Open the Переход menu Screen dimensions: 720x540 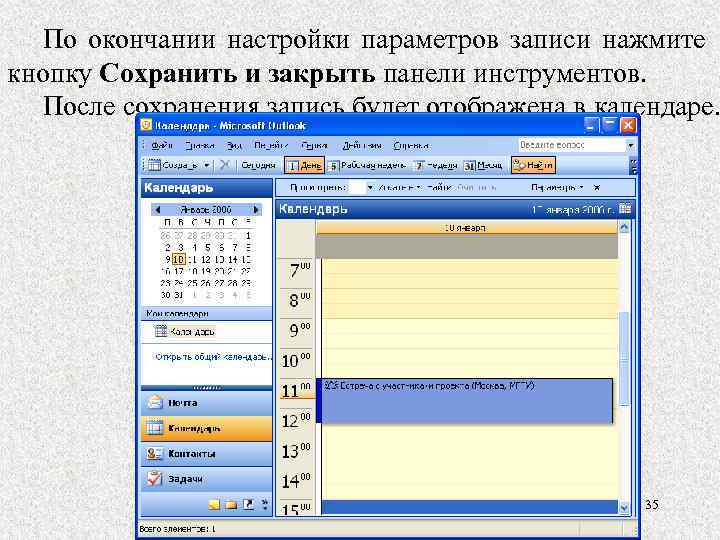[x=271, y=146]
